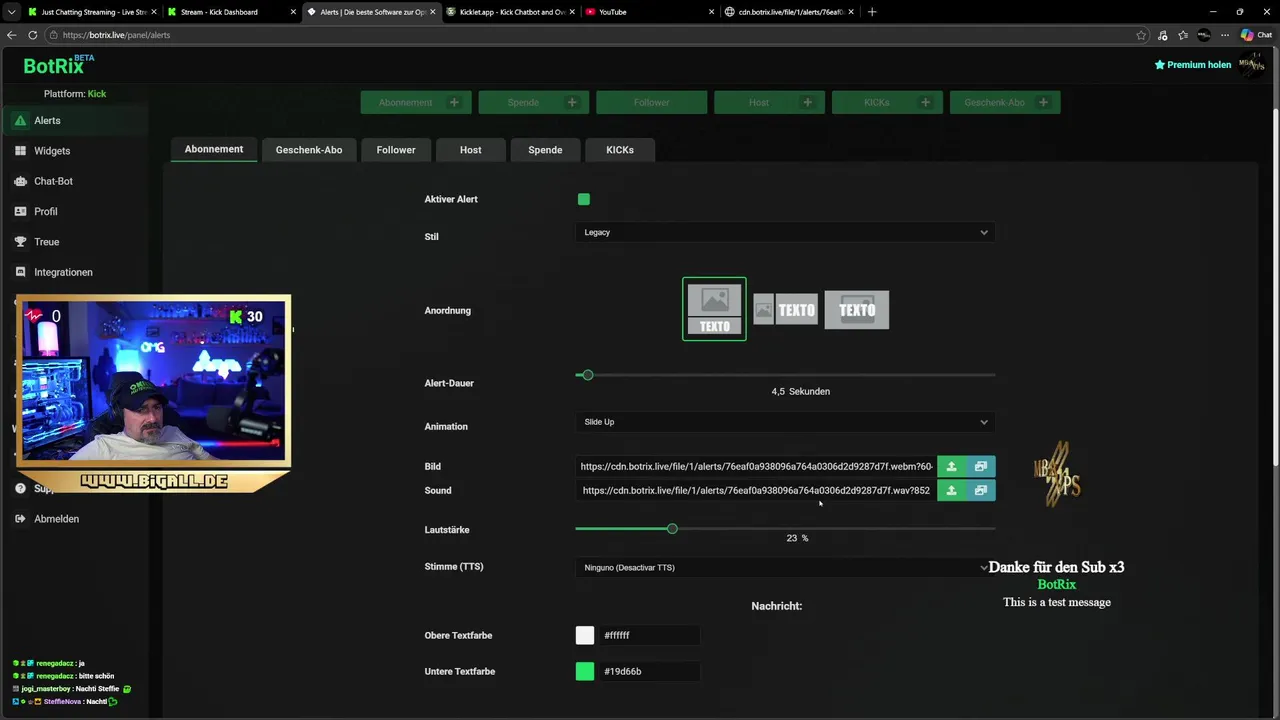
Task: Open a new browser tab
Action: coord(872,12)
